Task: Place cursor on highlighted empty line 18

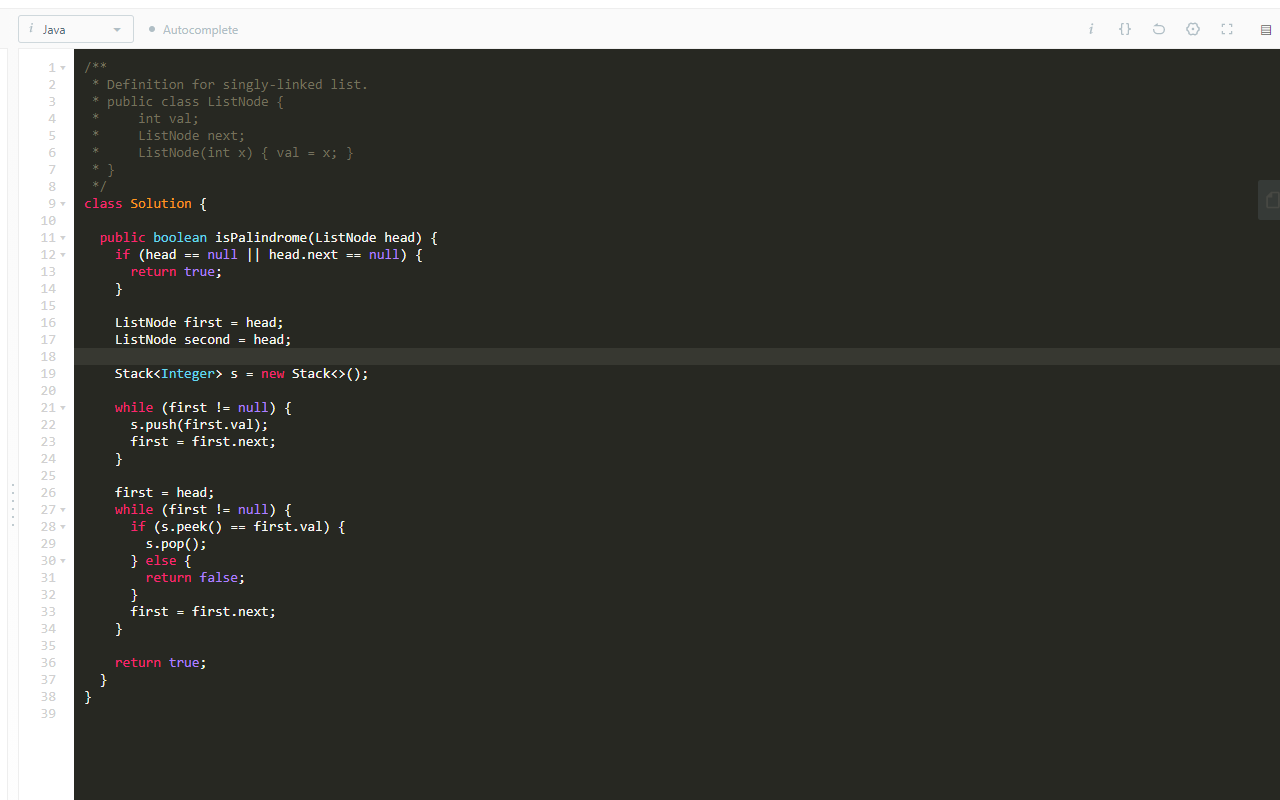Action: tap(677, 356)
